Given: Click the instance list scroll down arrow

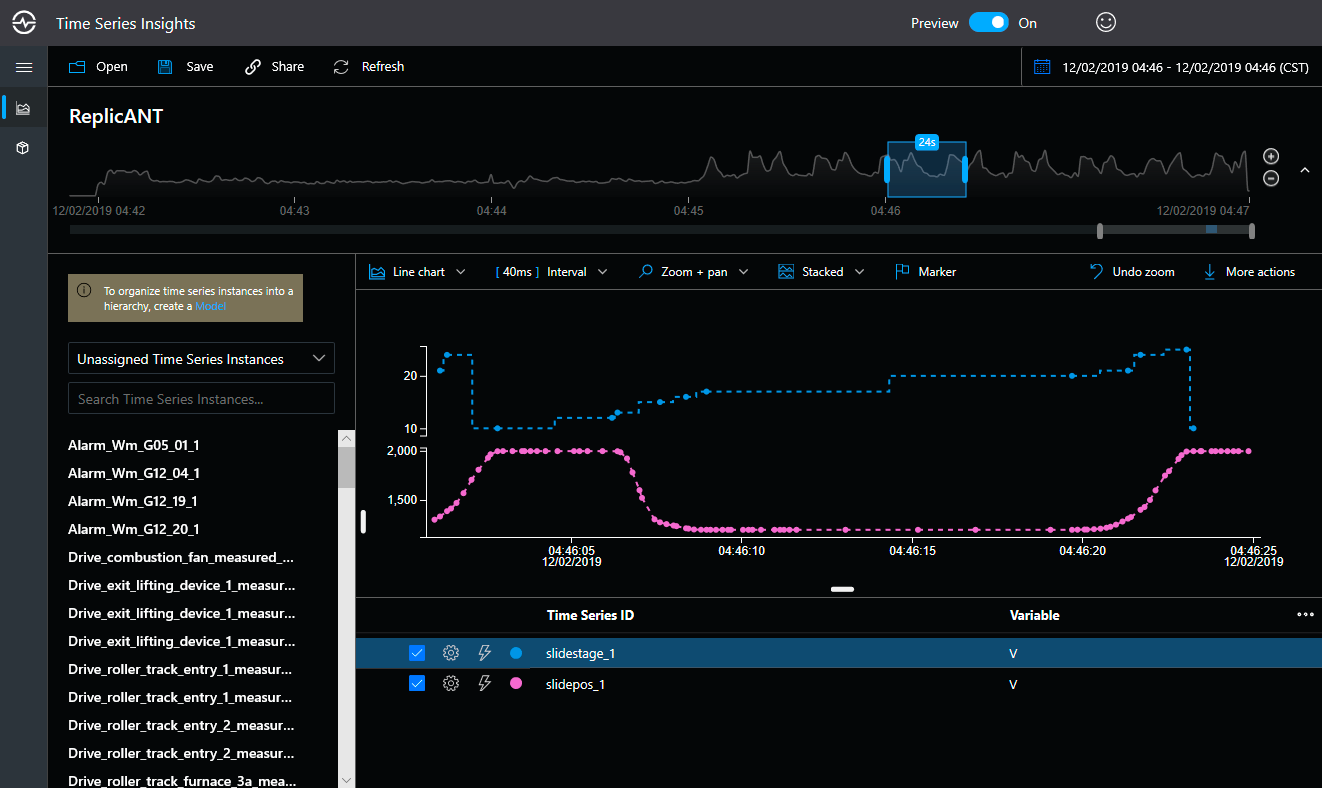Looking at the screenshot, I should tap(347, 780).
